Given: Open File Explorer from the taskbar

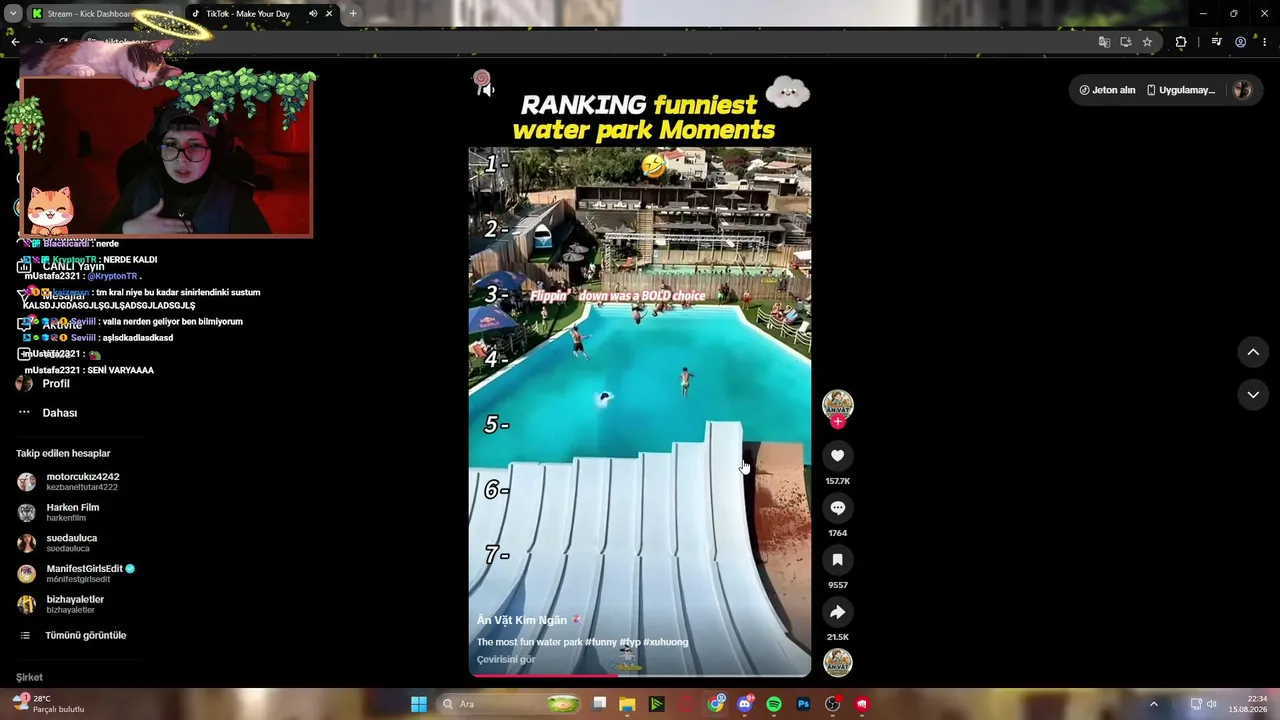Looking at the screenshot, I should 627,704.
